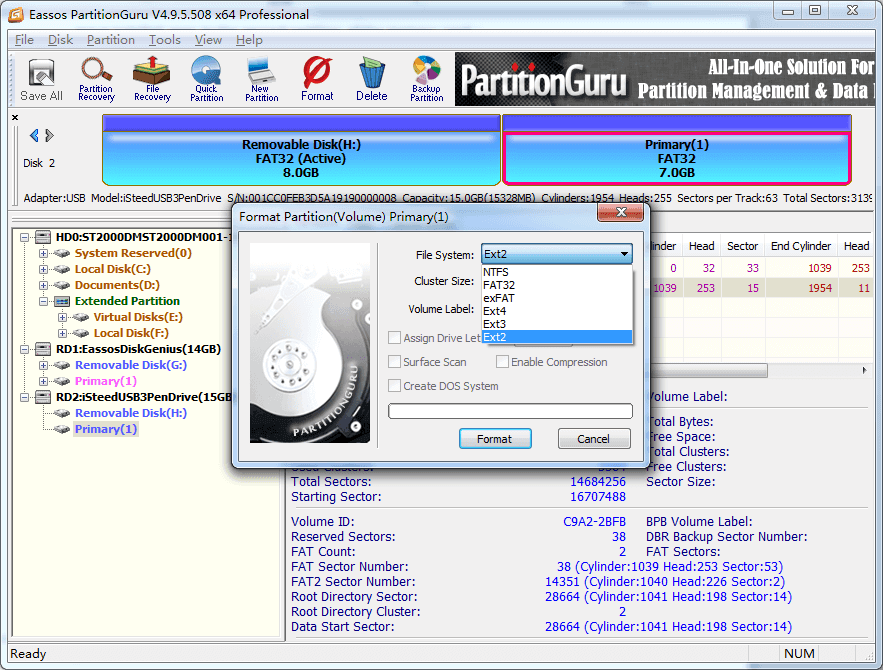Click the RD1 EassosDiskGenius disk icon
The image size is (883, 670).
coord(43,349)
